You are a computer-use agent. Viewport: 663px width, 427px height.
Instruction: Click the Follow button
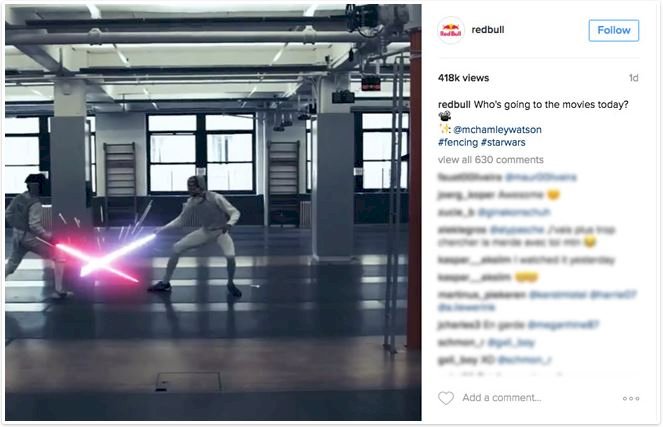pos(614,30)
